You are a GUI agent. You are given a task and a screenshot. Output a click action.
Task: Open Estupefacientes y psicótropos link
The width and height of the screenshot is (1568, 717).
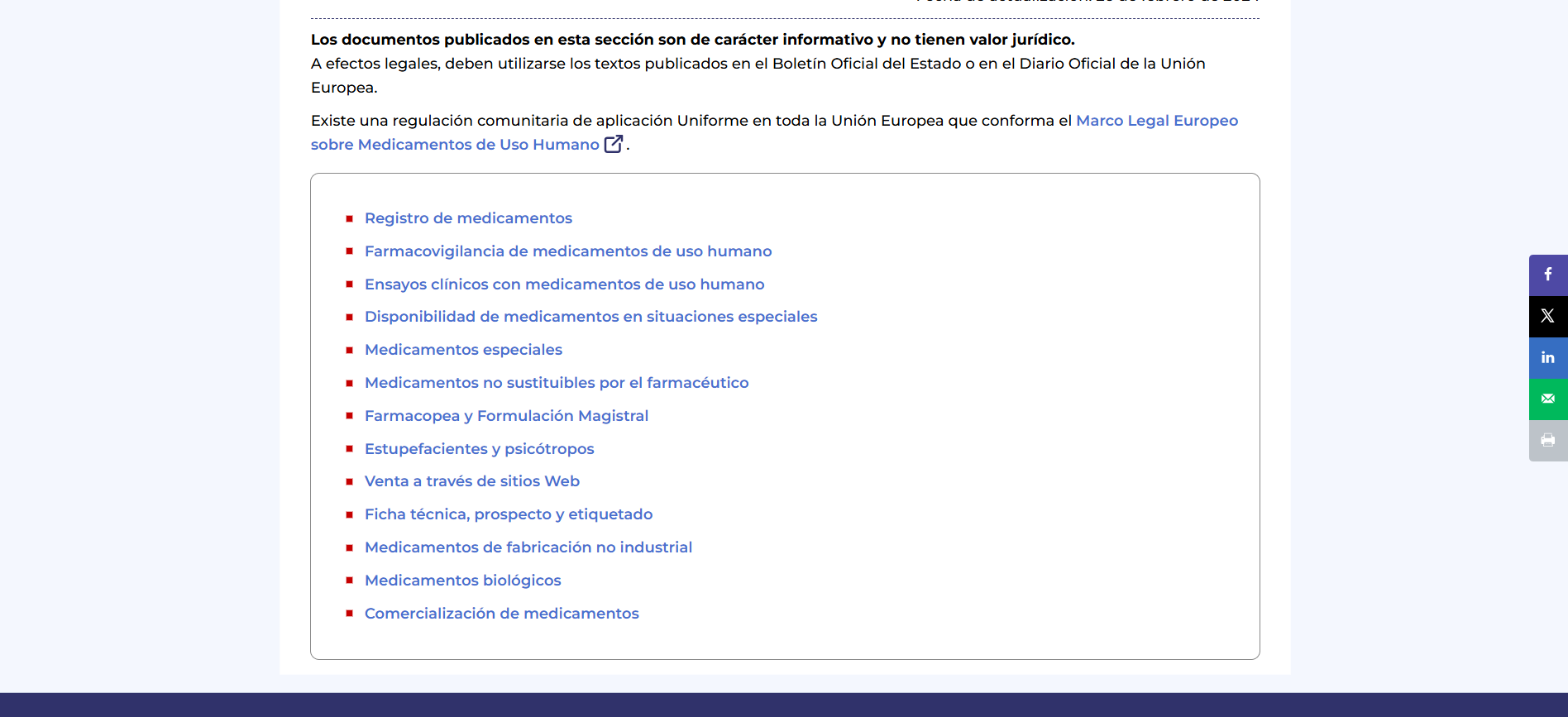tap(480, 449)
